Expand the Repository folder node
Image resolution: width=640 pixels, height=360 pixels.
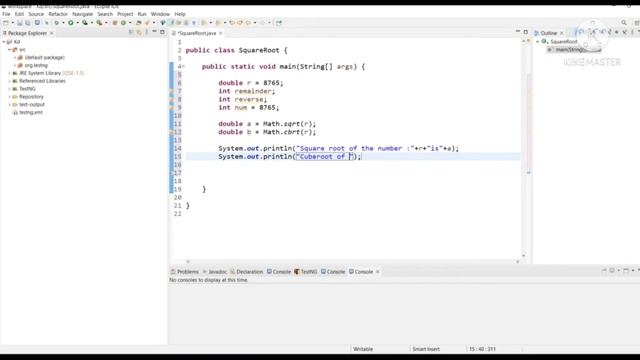click(x=9, y=97)
